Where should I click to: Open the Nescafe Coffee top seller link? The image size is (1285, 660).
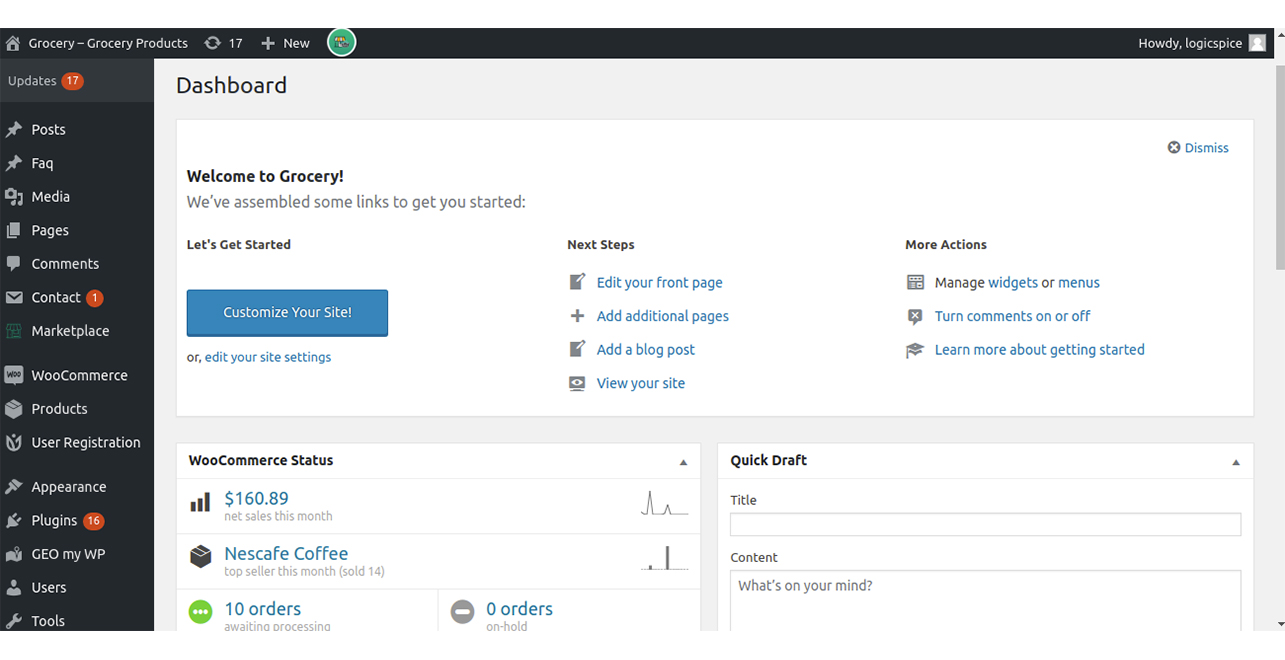(286, 553)
